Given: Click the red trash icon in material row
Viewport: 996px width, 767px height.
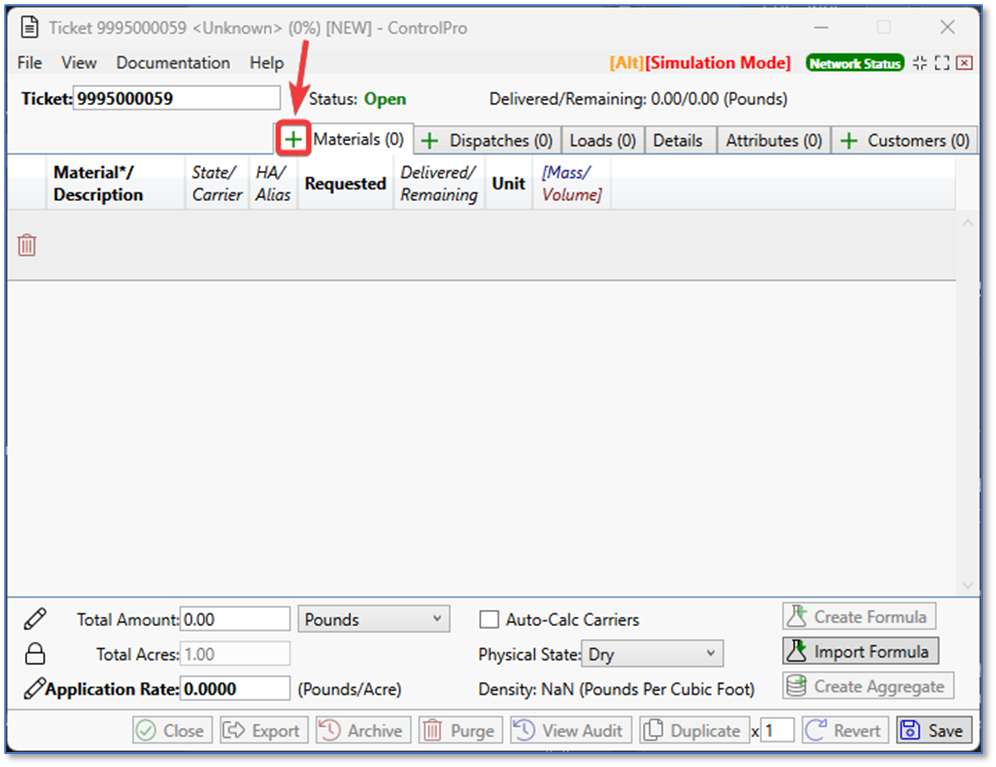Looking at the screenshot, I should click(x=27, y=245).
